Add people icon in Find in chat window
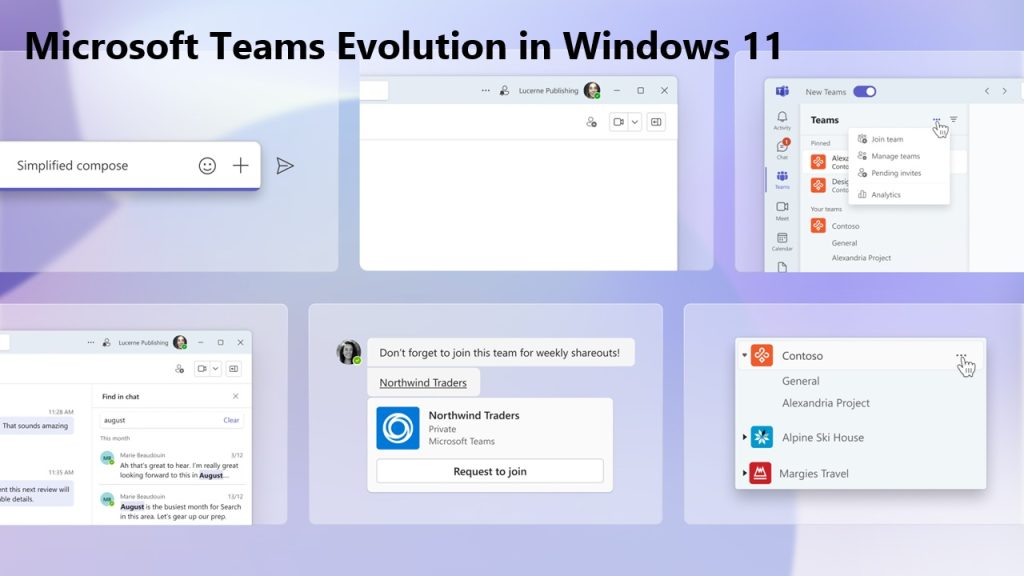The width and height of the screenshot is (1024, 576). (180, 369)
